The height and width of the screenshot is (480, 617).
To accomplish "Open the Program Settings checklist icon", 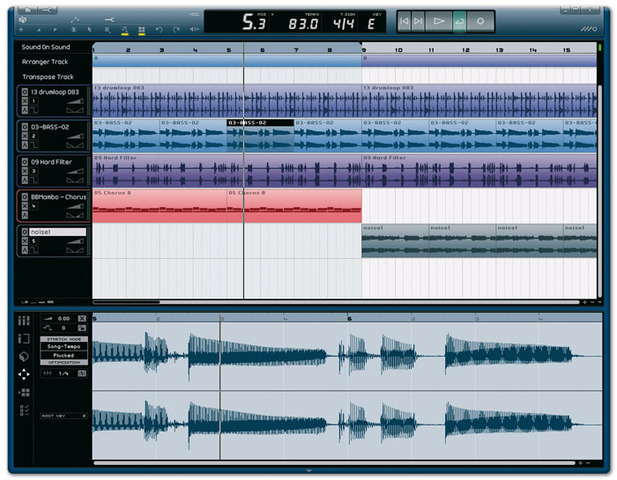I will 24,410.
